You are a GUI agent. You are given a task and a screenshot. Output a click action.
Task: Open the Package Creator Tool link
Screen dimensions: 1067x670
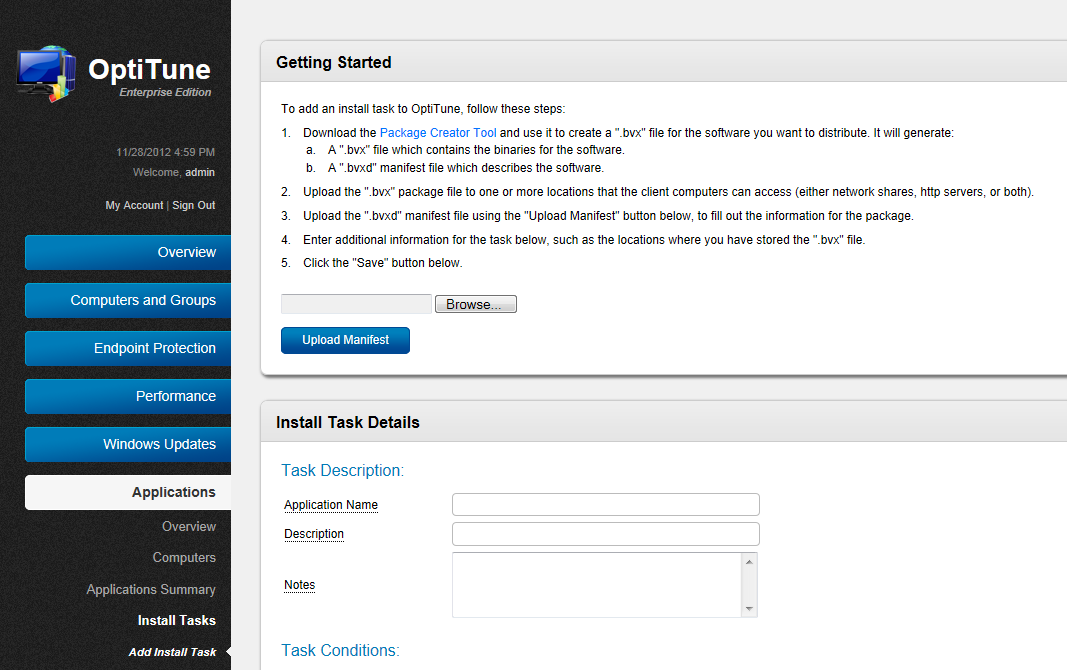click(x=438, y=132)
